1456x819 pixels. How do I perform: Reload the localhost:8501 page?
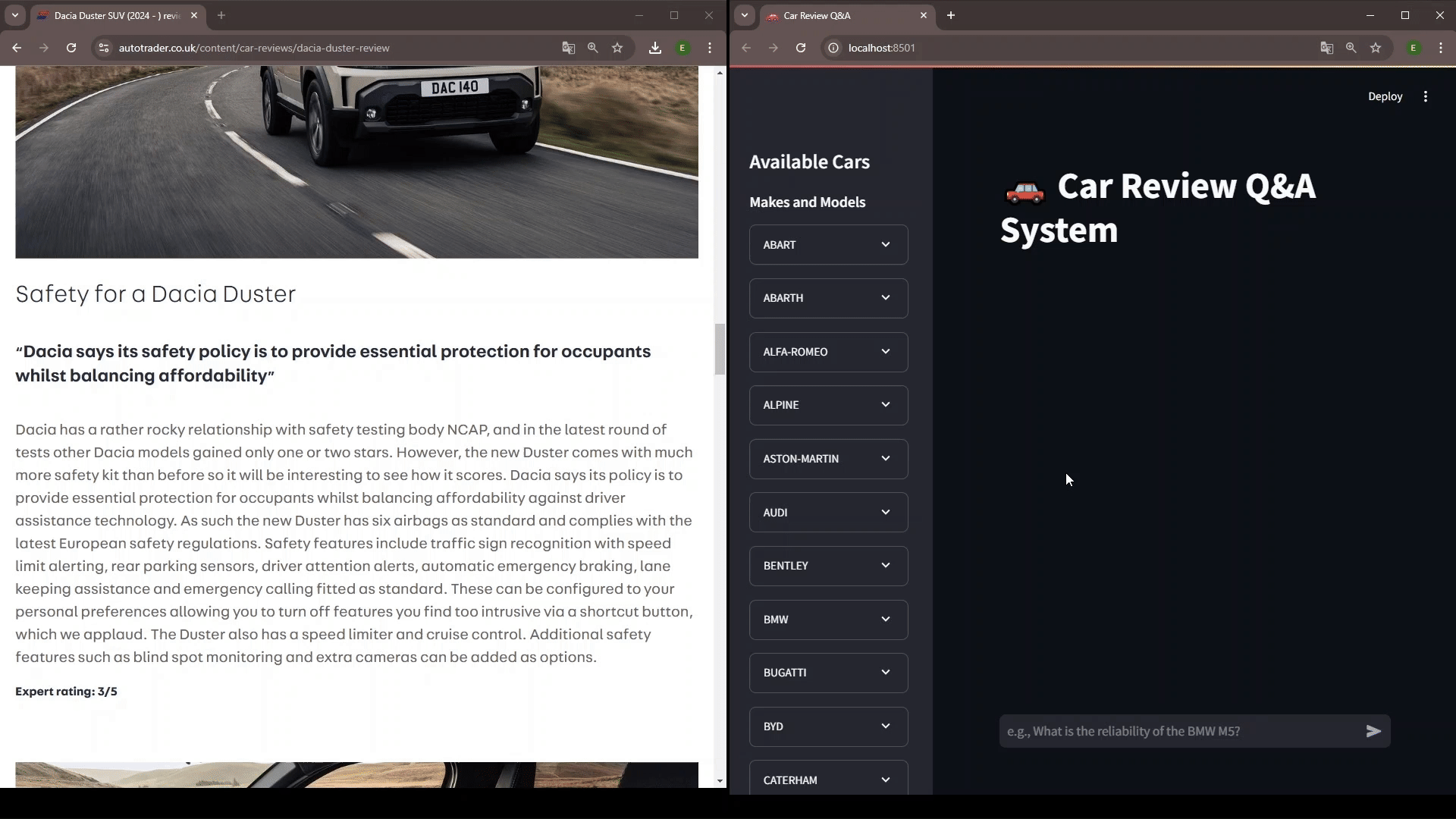tap(801, 48)
